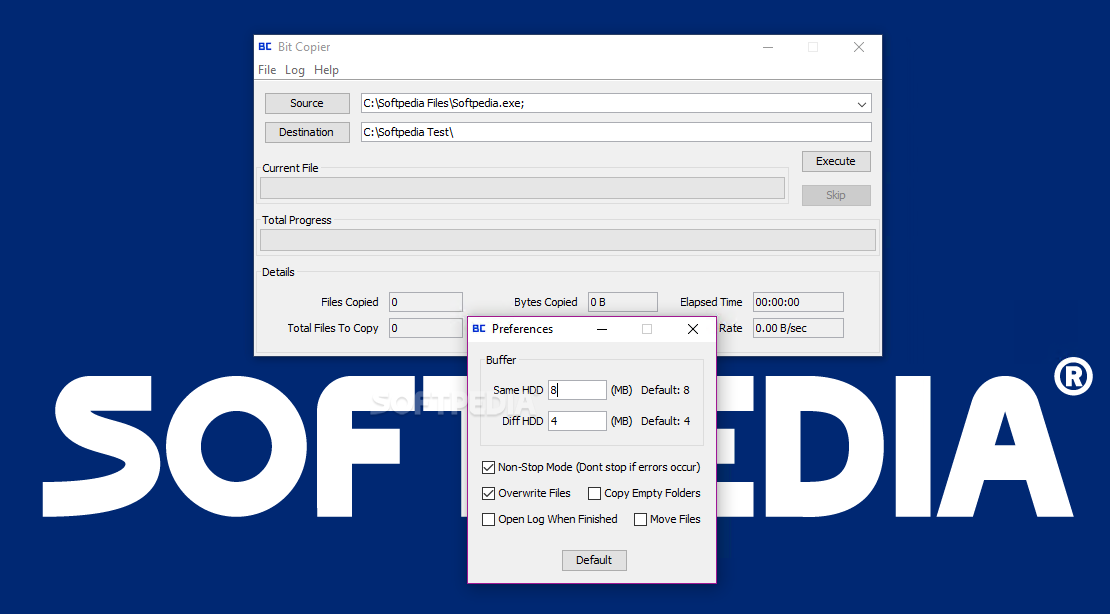Click the Total Progress bar
The image size is (1110, 614).
pyautogui.click(x=568, y=240)
